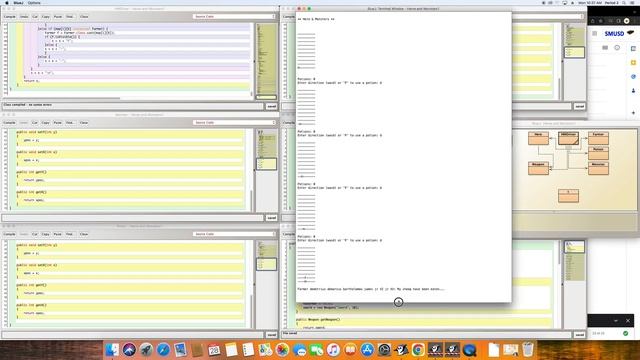Open FaceTime in the Dock
Viewport: 640px width, 360px height.
316,350
